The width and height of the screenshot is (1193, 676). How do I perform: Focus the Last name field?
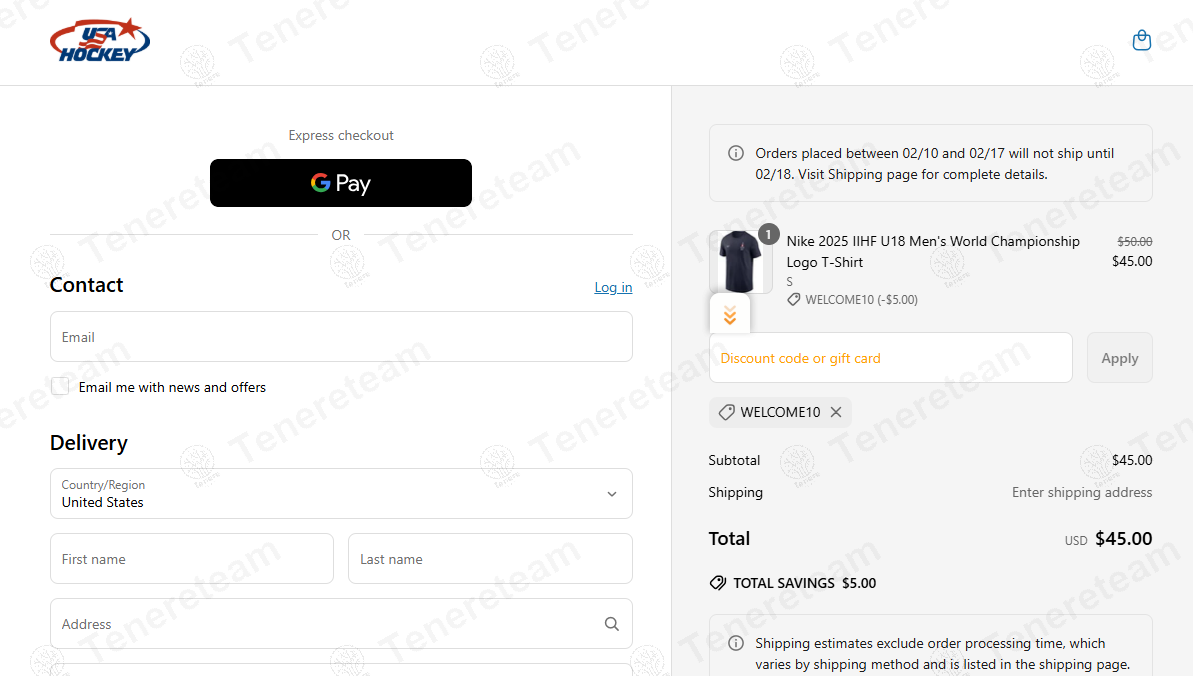(490, 559)
